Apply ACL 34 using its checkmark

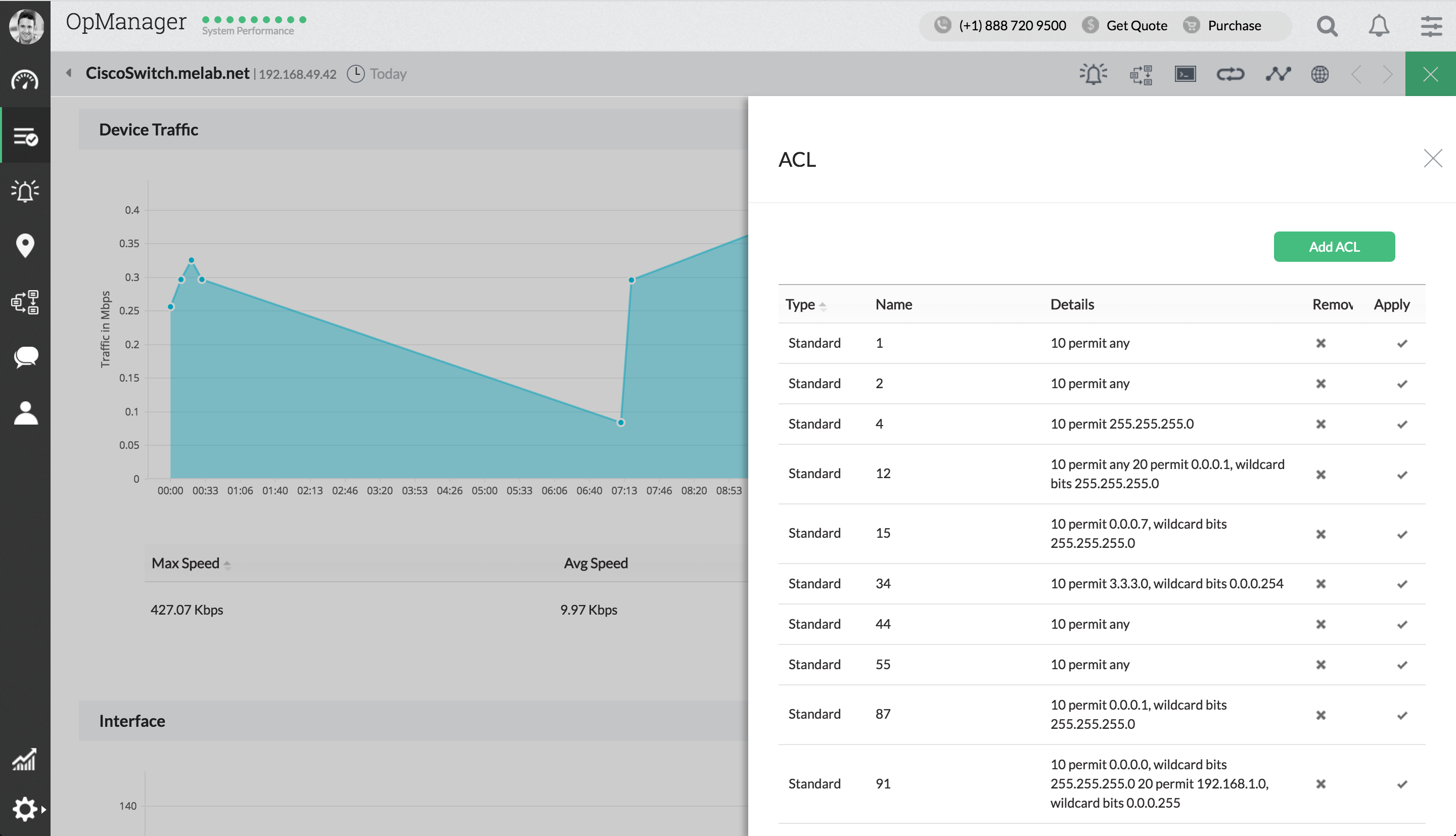pyautogui.click(x=1402, y=584)
